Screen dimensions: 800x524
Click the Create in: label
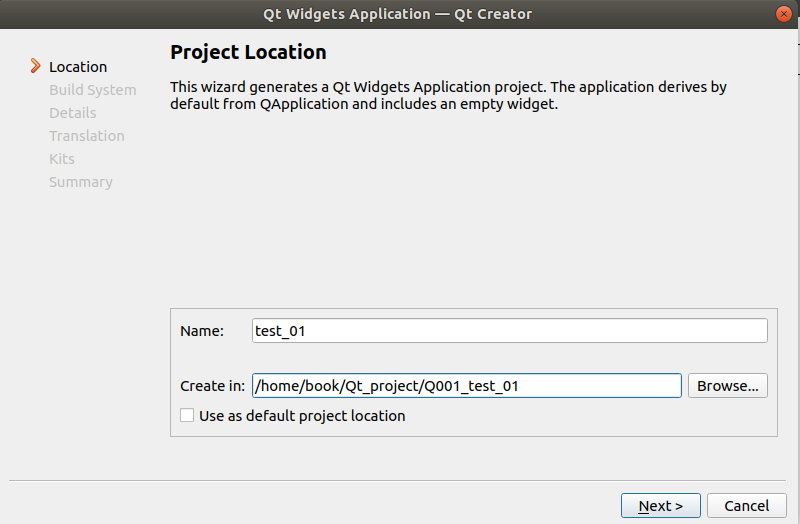point(212,386)
